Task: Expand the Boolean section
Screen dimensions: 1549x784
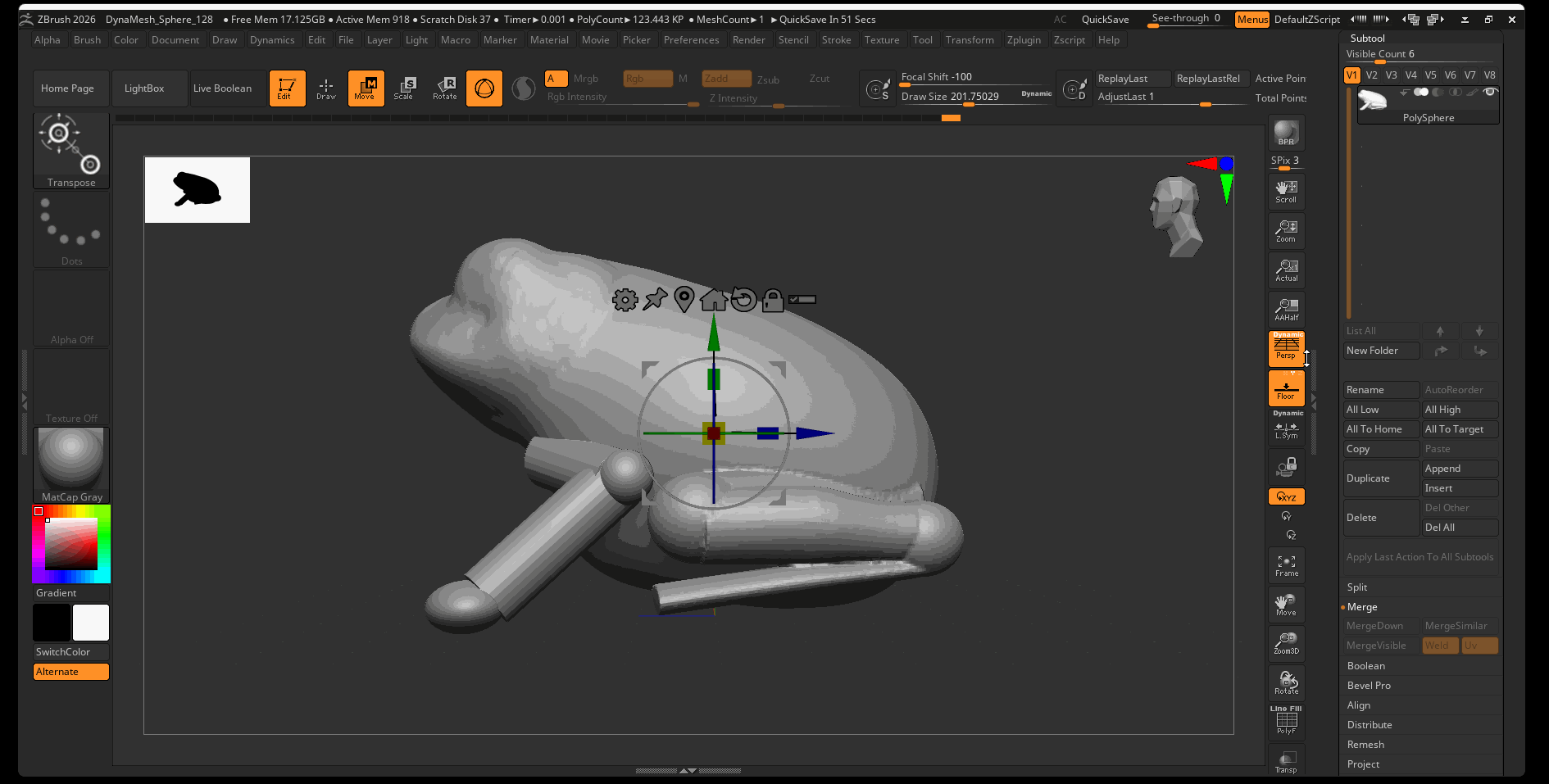Action: (x=1365, y=666)
